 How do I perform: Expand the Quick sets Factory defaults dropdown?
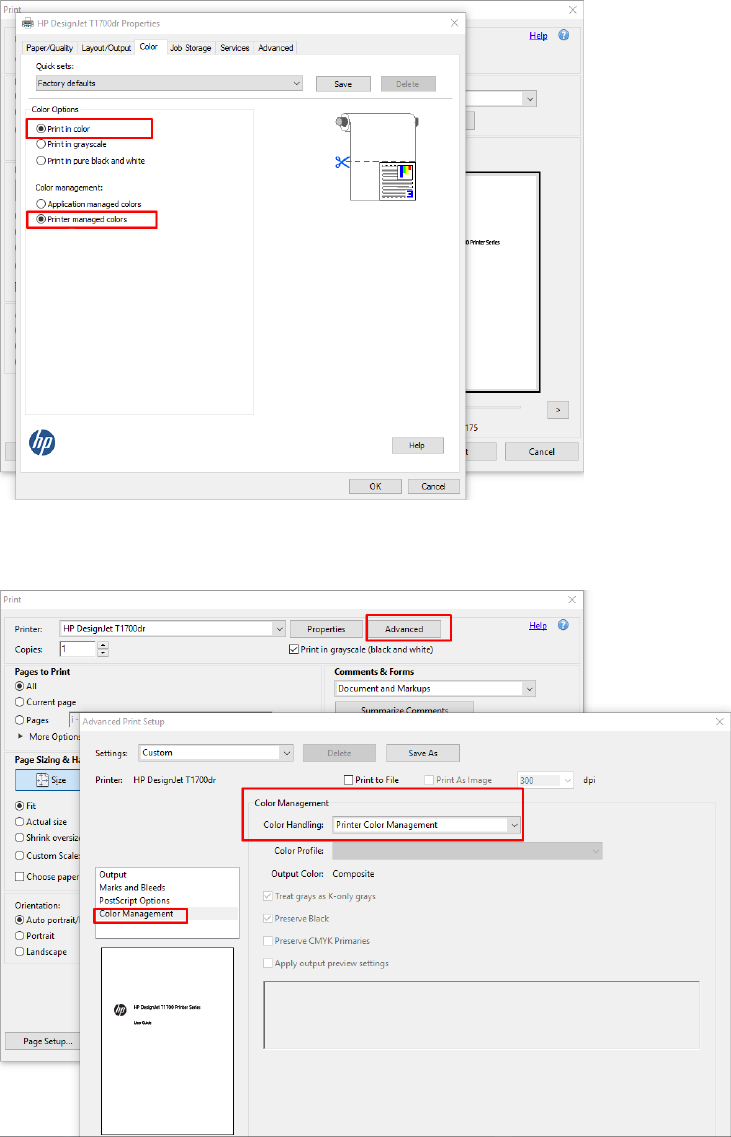point(169,83)
